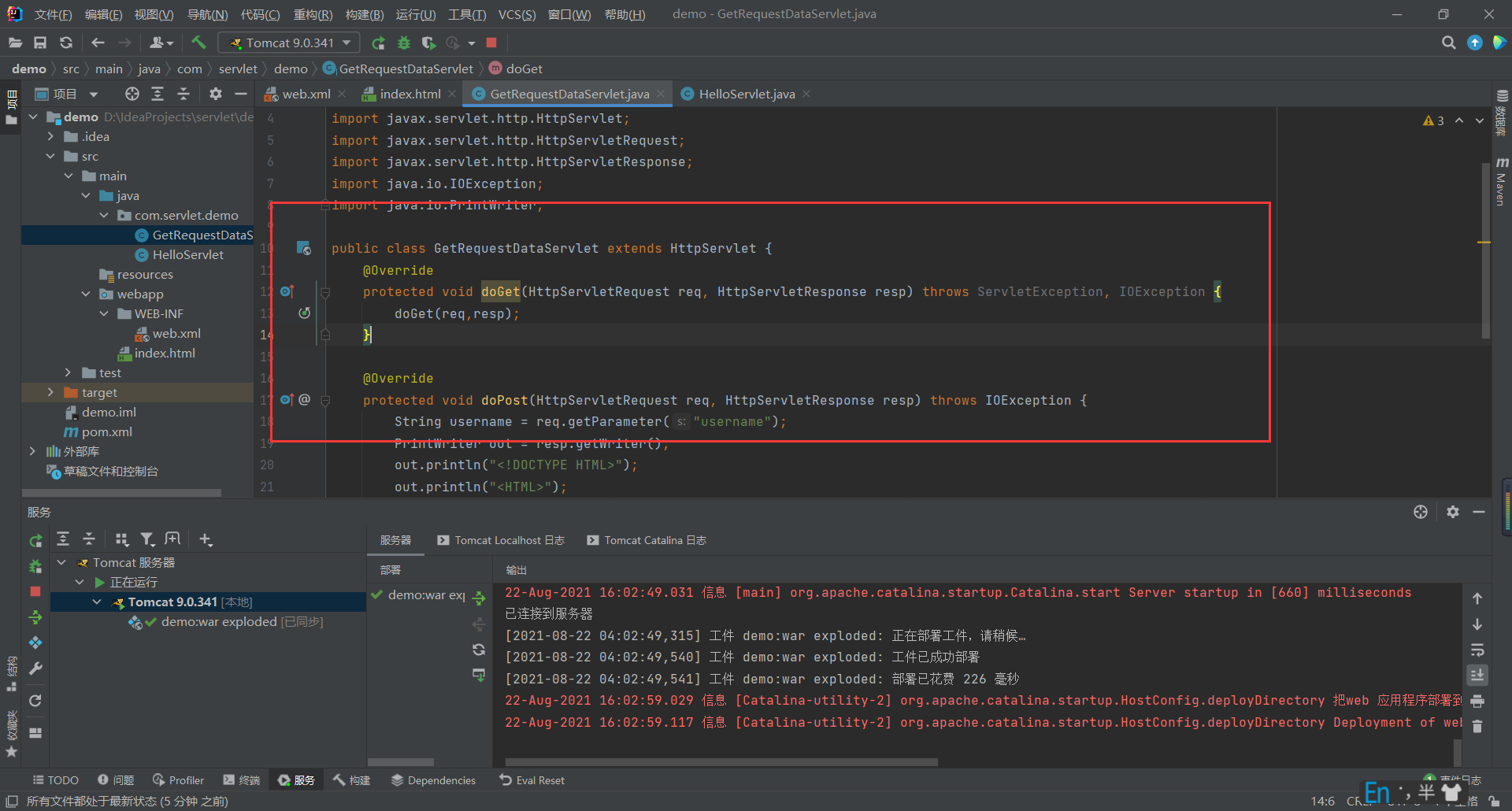Click the override gutter icon on doGet line
1512x811 pixels.
click(x=287, y=291)
